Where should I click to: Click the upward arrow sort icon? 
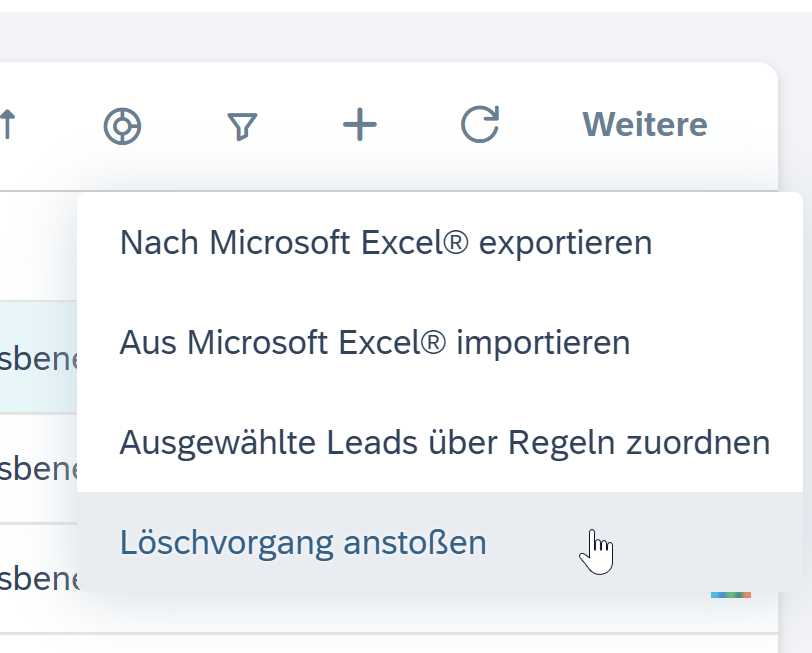click(8, 126)
